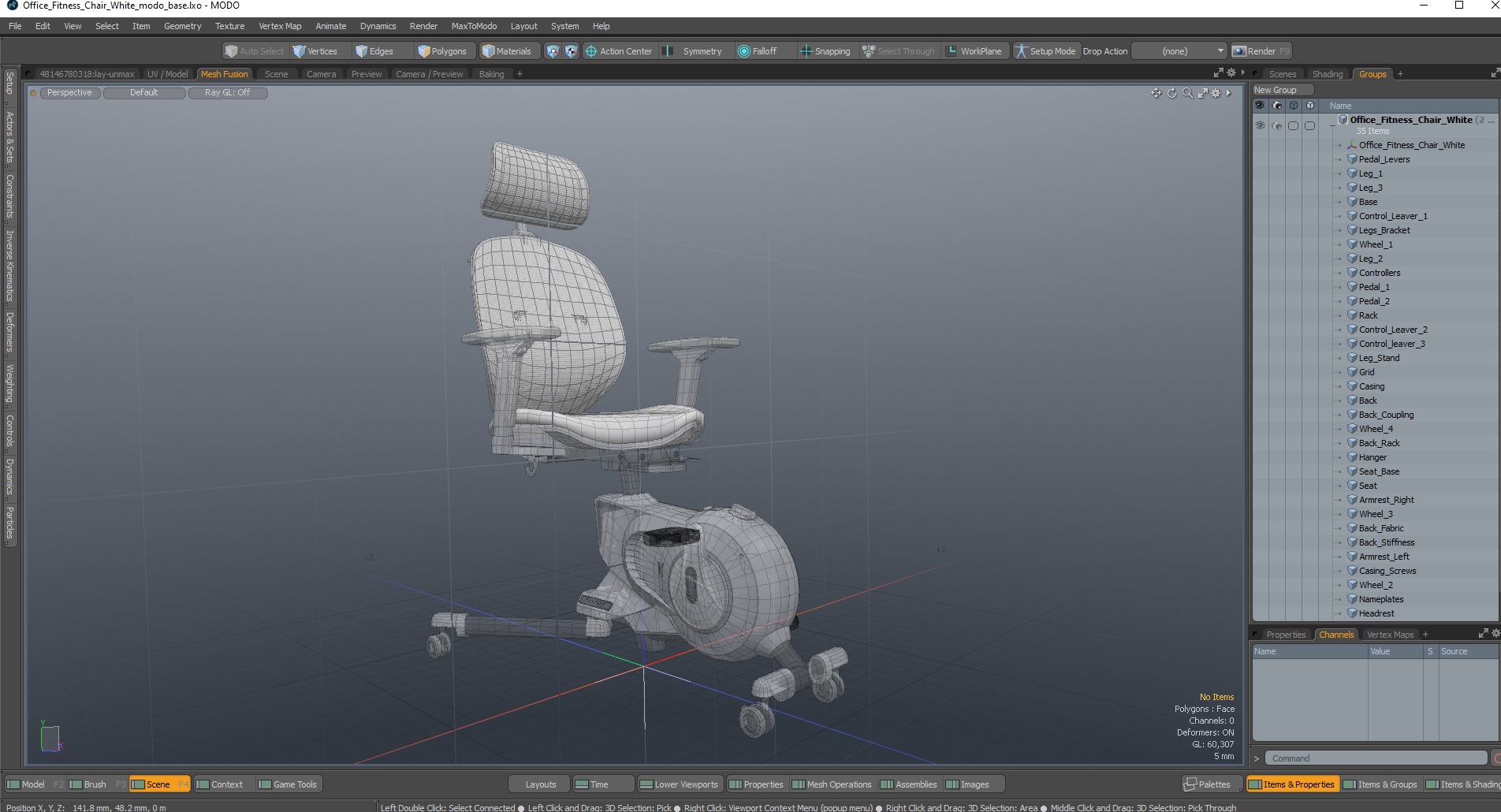Open the 3D viewport settings gear

pos(1216,93)
